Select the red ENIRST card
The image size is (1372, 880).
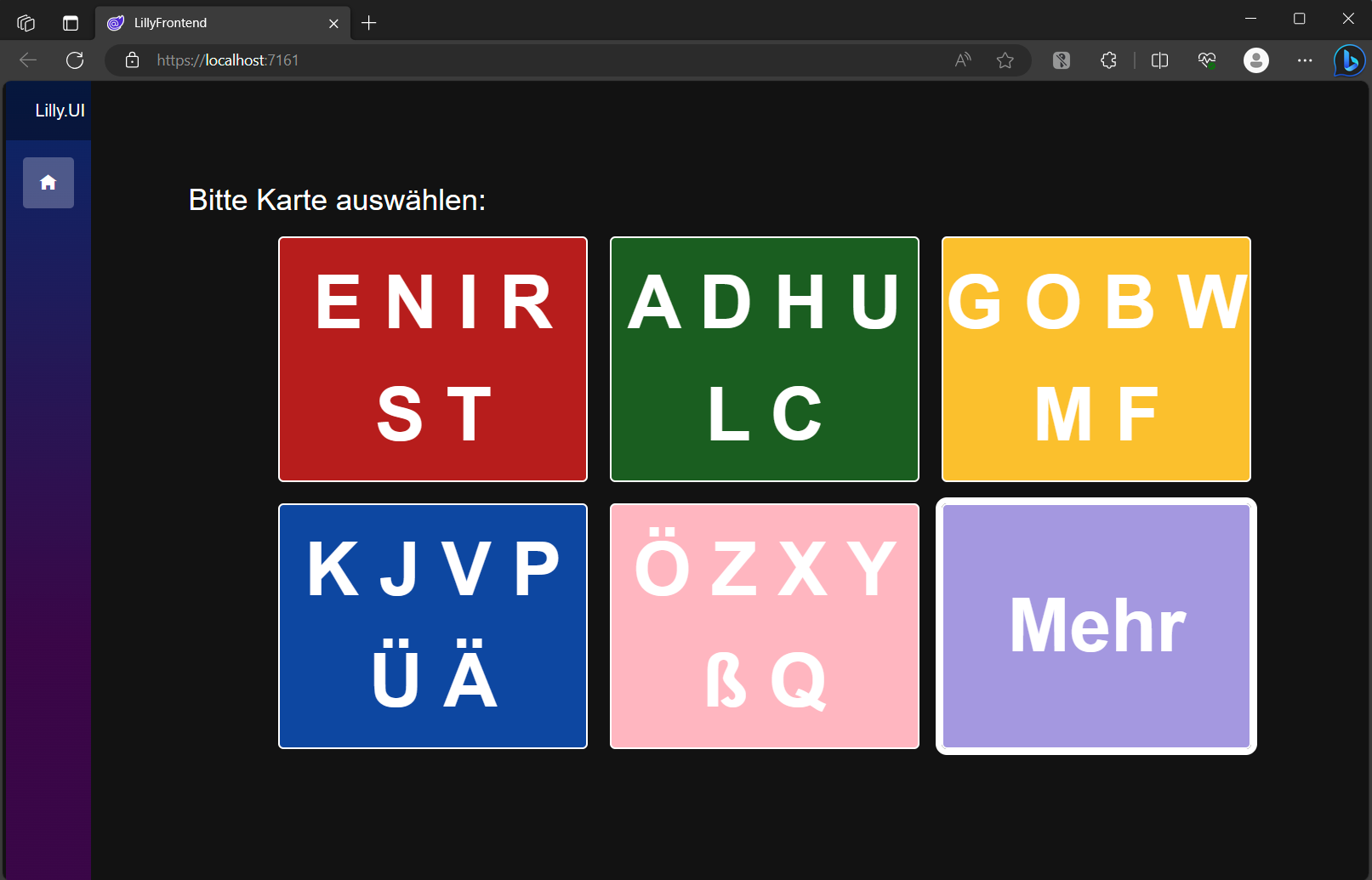(432, 359)
